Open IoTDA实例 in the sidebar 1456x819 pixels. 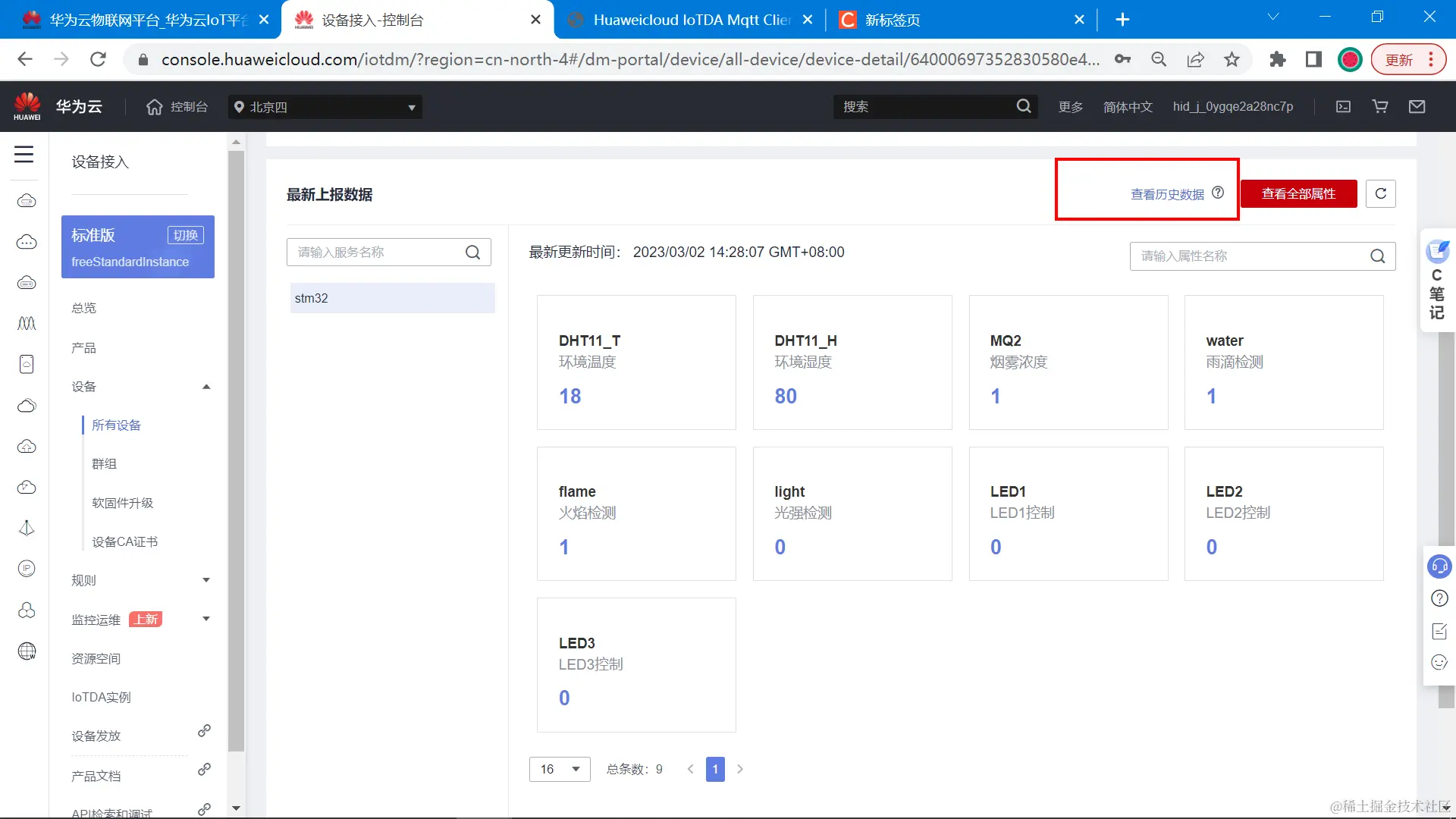101,697
